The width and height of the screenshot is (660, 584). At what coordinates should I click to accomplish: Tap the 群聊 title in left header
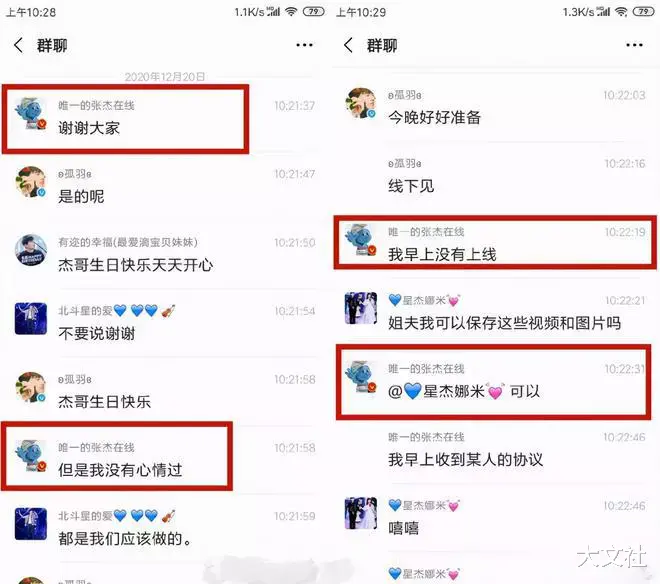pyautogui.click(x=52, y=45)
